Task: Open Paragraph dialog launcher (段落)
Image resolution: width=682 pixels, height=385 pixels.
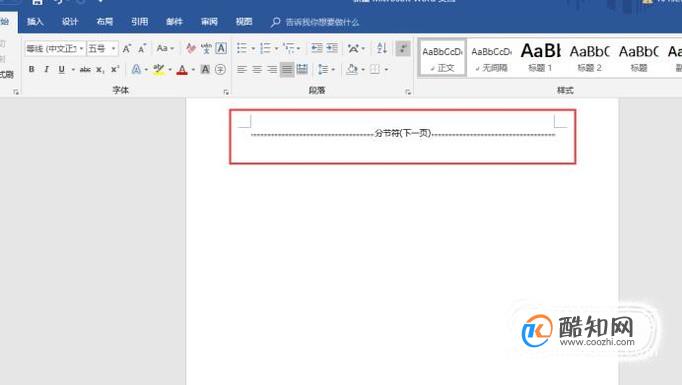Action: click(x=408, y=92)
